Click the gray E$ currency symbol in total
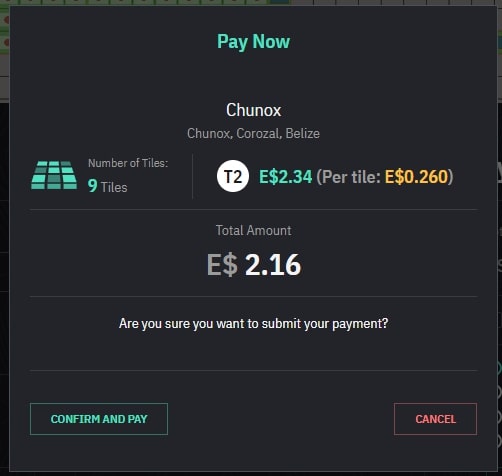This screenshot has width=502, height=476. pyautogui.click(x=222, y=265)
